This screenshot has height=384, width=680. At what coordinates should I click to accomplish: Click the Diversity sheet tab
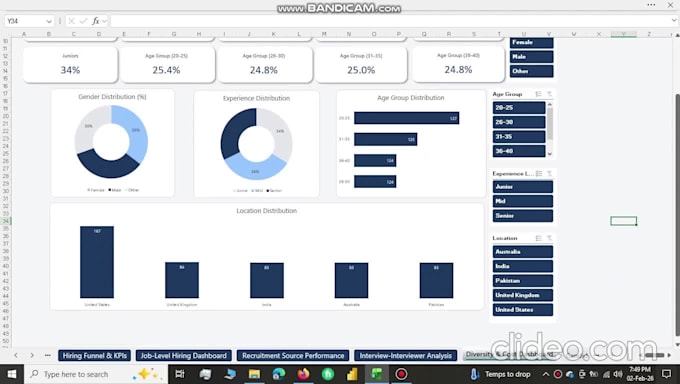510,355
